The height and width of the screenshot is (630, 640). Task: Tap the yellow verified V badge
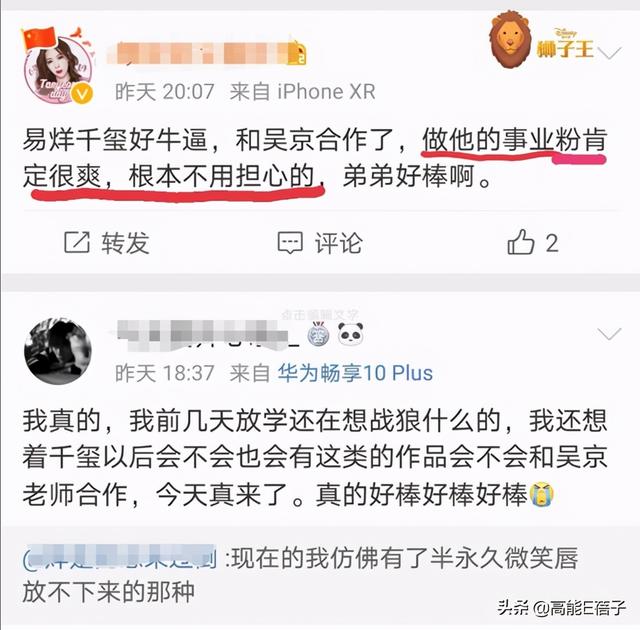point(82,94)
